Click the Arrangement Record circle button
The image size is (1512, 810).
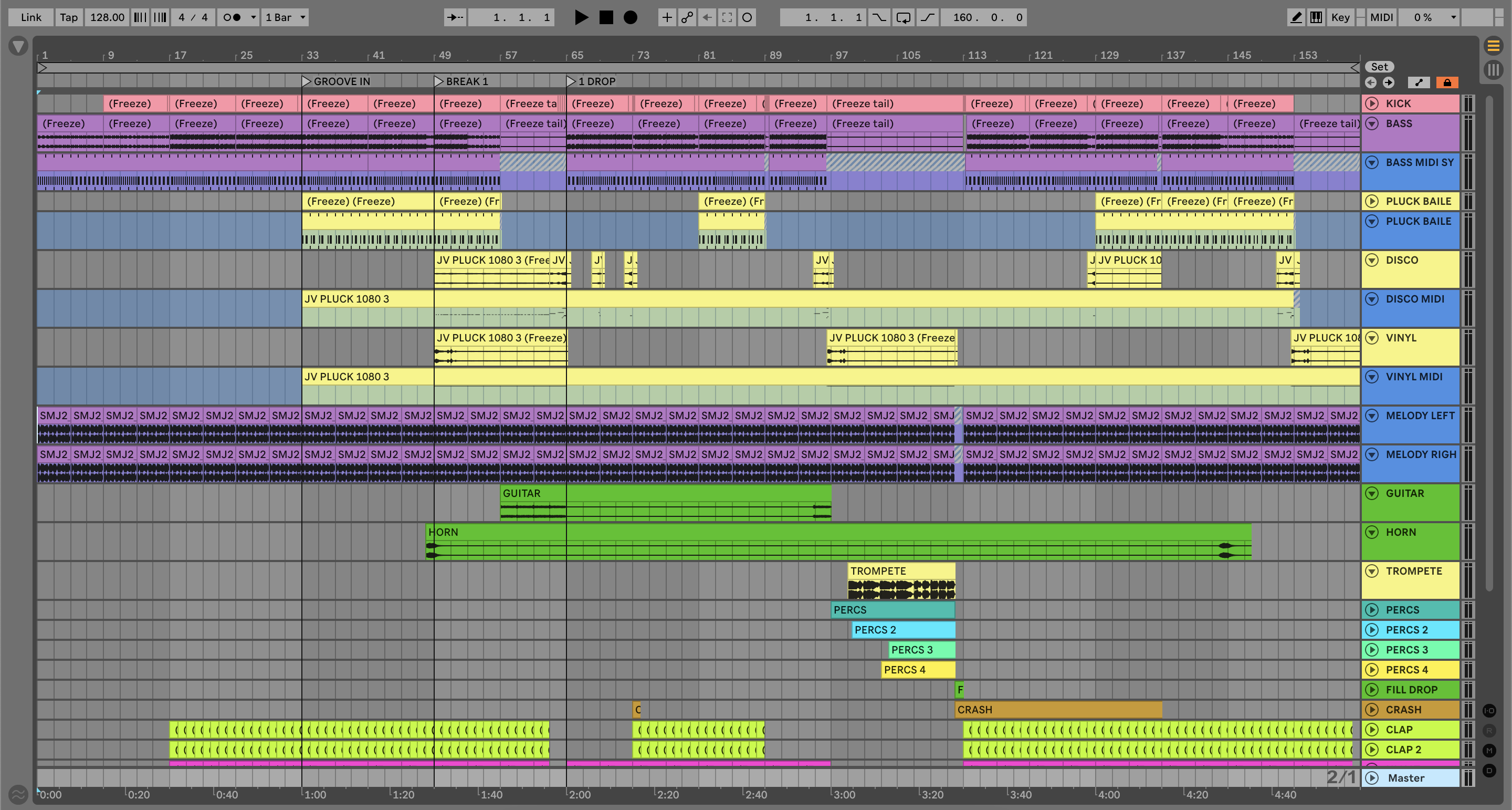pos(630,17)
